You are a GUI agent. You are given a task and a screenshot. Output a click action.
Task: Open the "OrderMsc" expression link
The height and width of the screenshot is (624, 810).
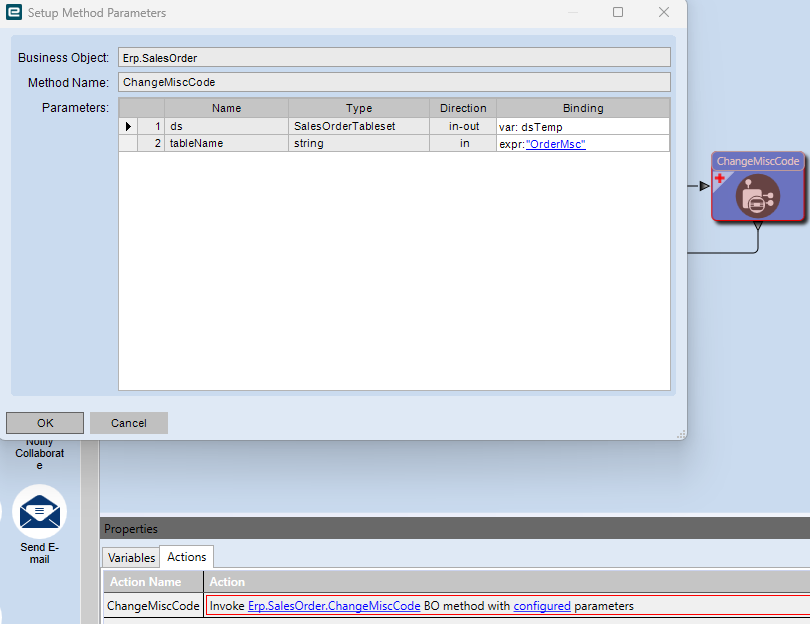point(555,144)
